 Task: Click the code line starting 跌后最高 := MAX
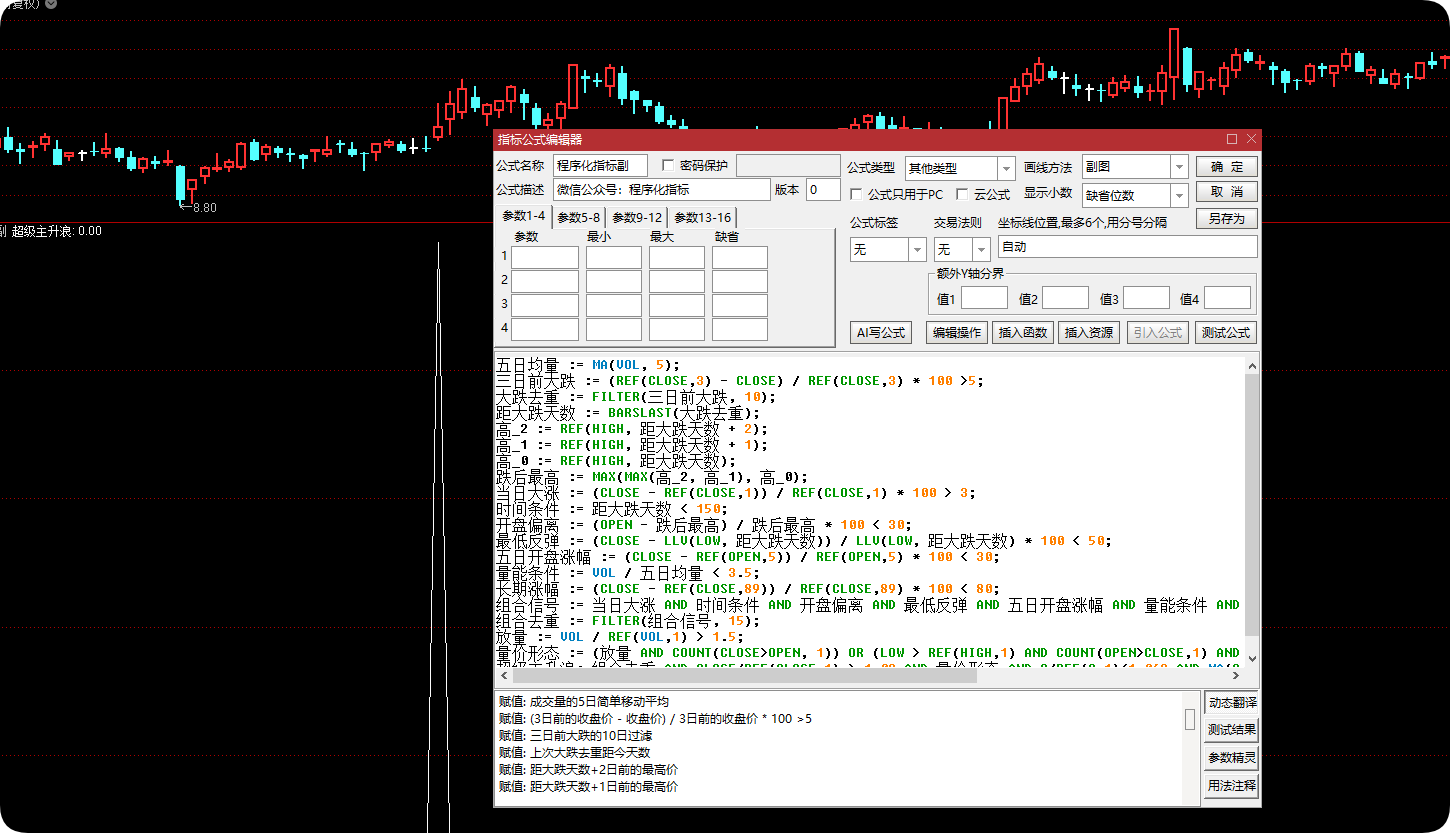pyautogui.click(x=652, y=477)
